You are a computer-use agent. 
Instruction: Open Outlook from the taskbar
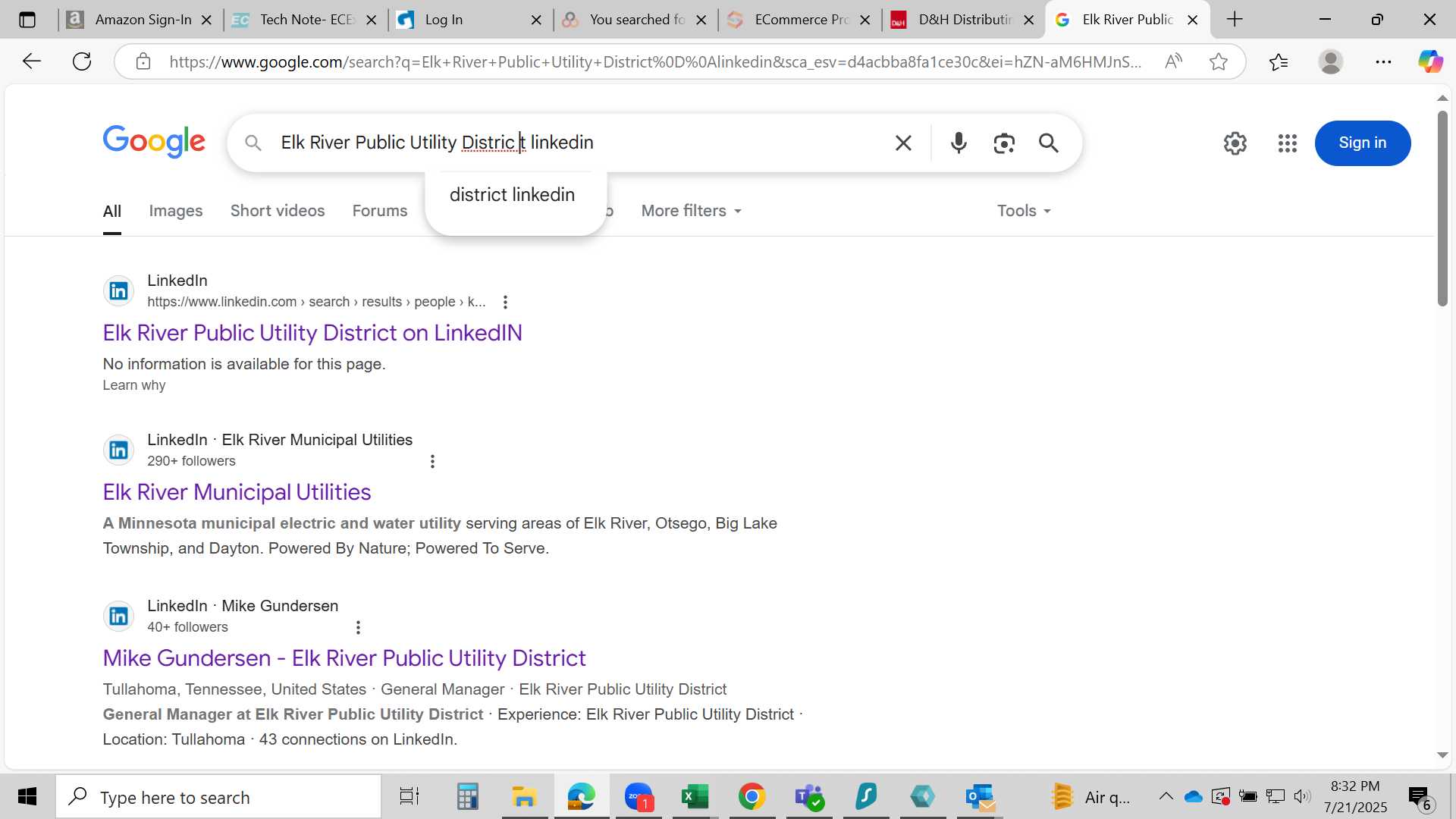981,797
